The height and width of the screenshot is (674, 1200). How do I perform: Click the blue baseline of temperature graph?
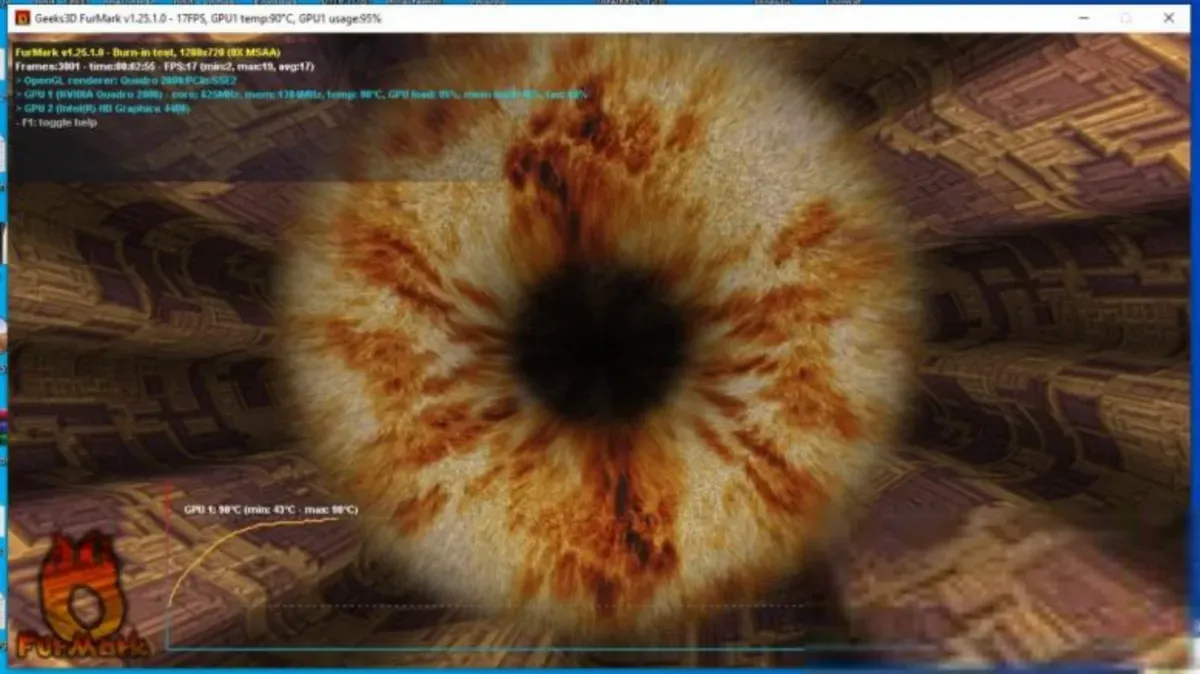point(480,648)
